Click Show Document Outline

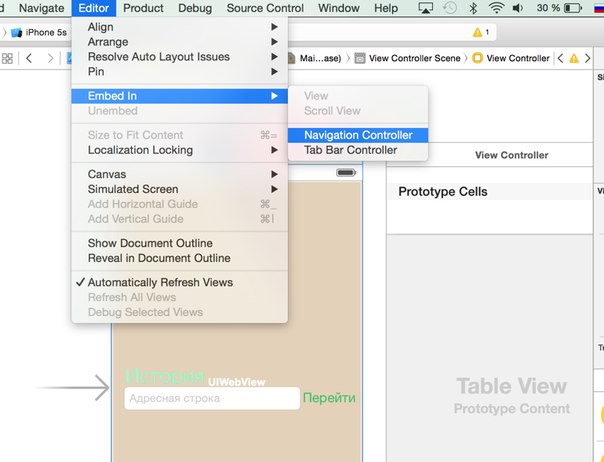click(x=180, y=243)
